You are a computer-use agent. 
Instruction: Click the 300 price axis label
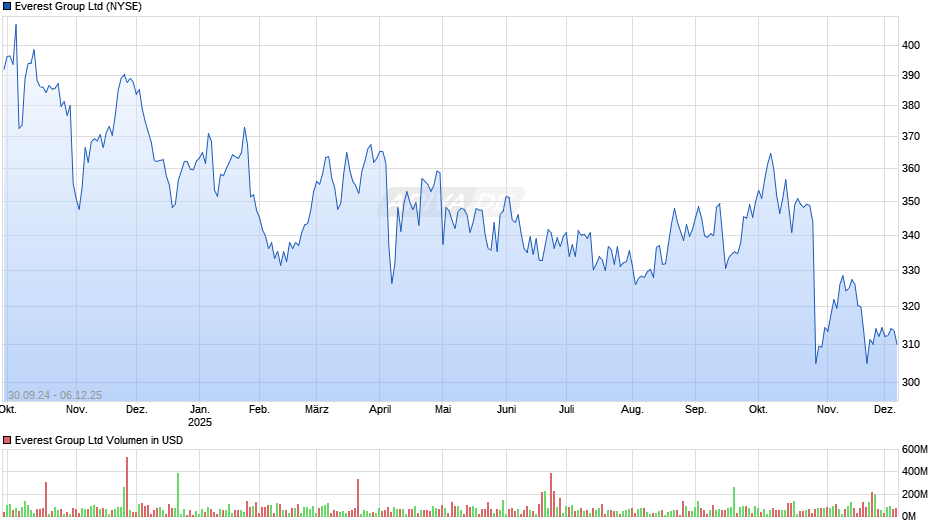tap(911, 382)
